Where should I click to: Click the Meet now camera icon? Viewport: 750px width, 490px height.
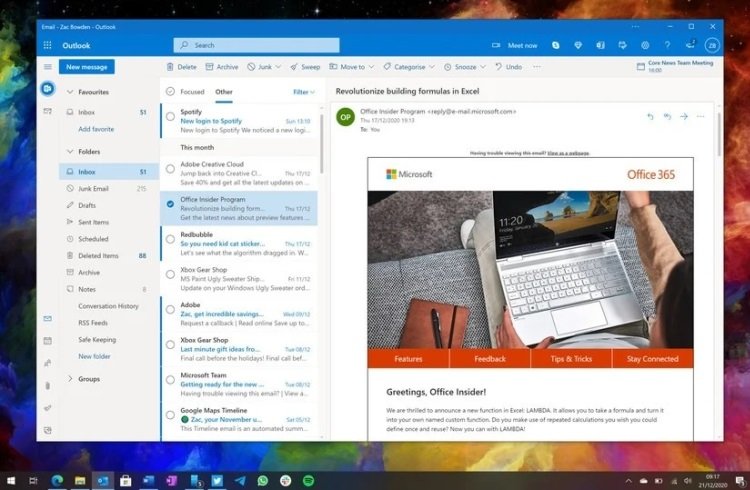point(496,45)
